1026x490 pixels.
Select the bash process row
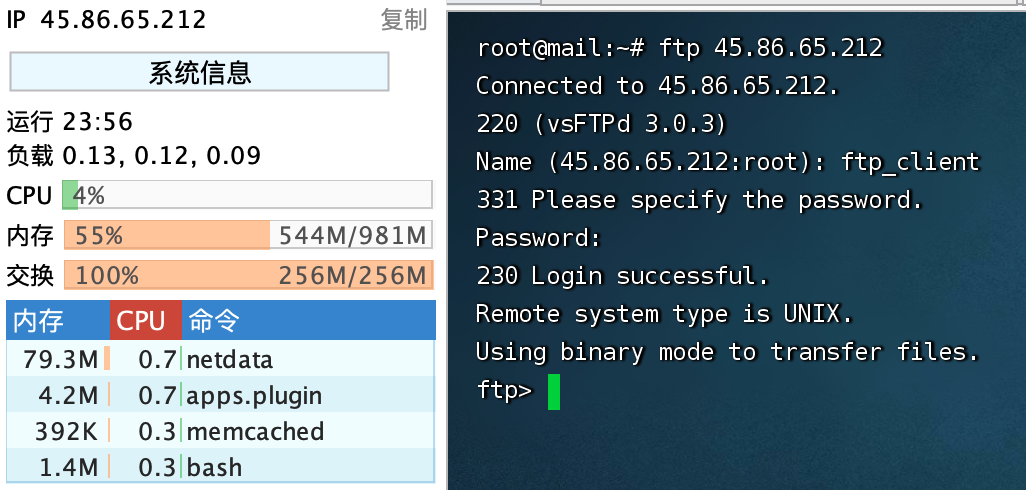tap(221, 466)
